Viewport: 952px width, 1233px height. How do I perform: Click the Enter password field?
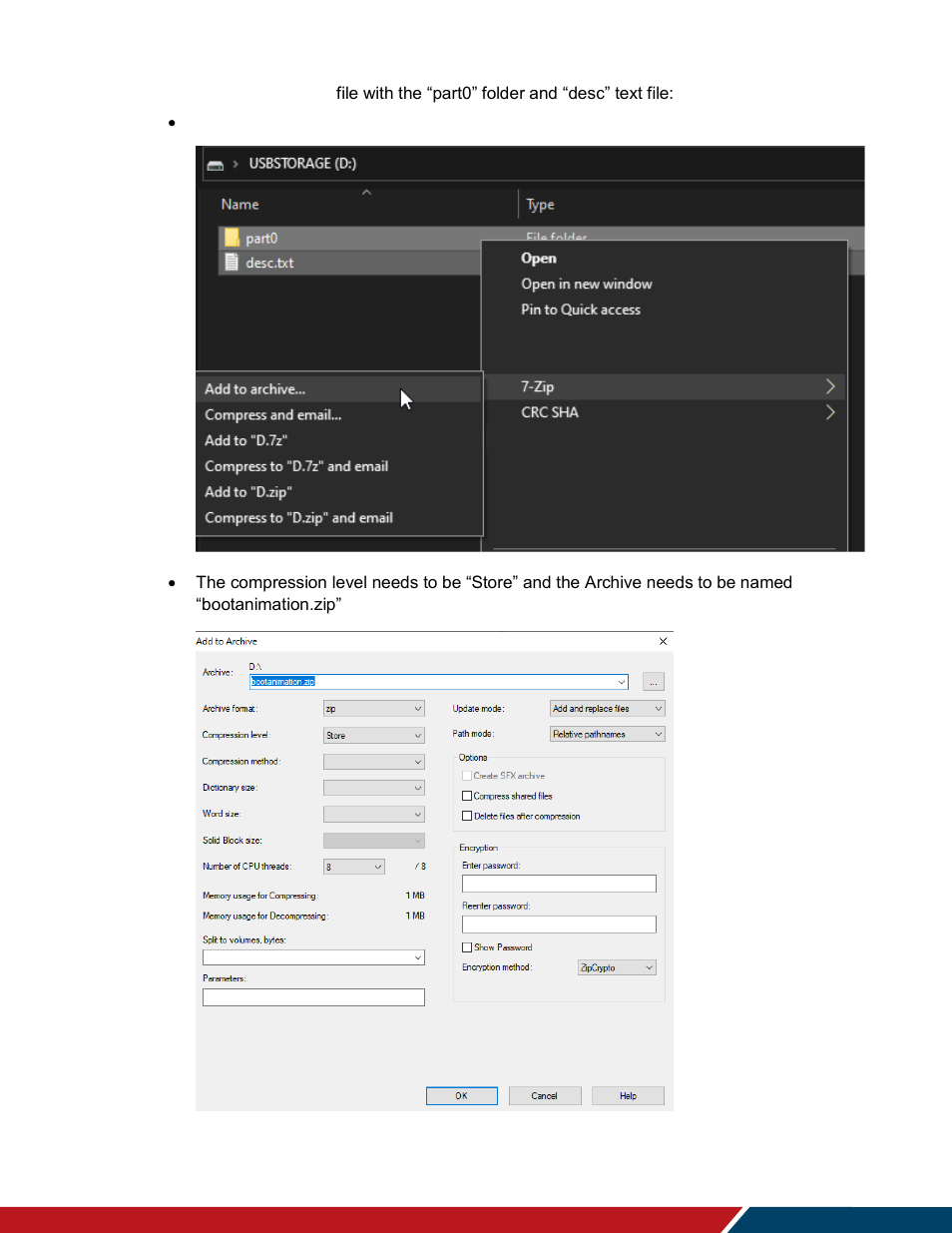point(559,884)
